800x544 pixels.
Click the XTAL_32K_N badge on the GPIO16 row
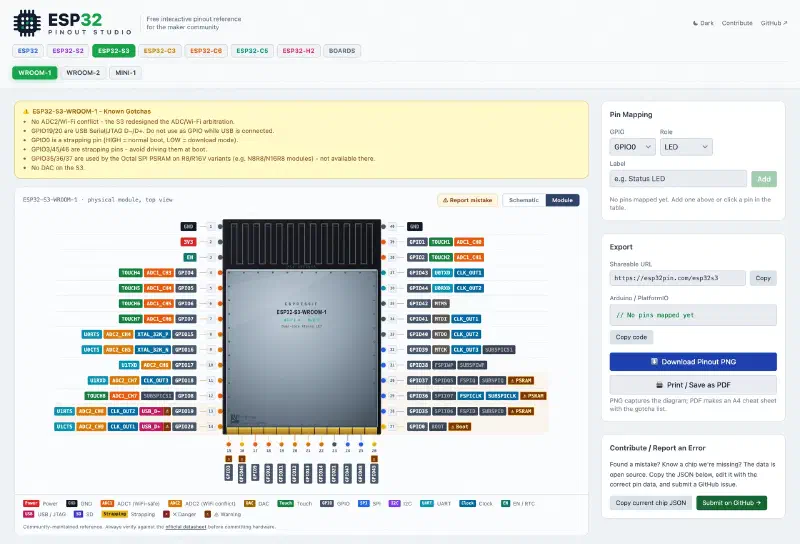[153, 350]
